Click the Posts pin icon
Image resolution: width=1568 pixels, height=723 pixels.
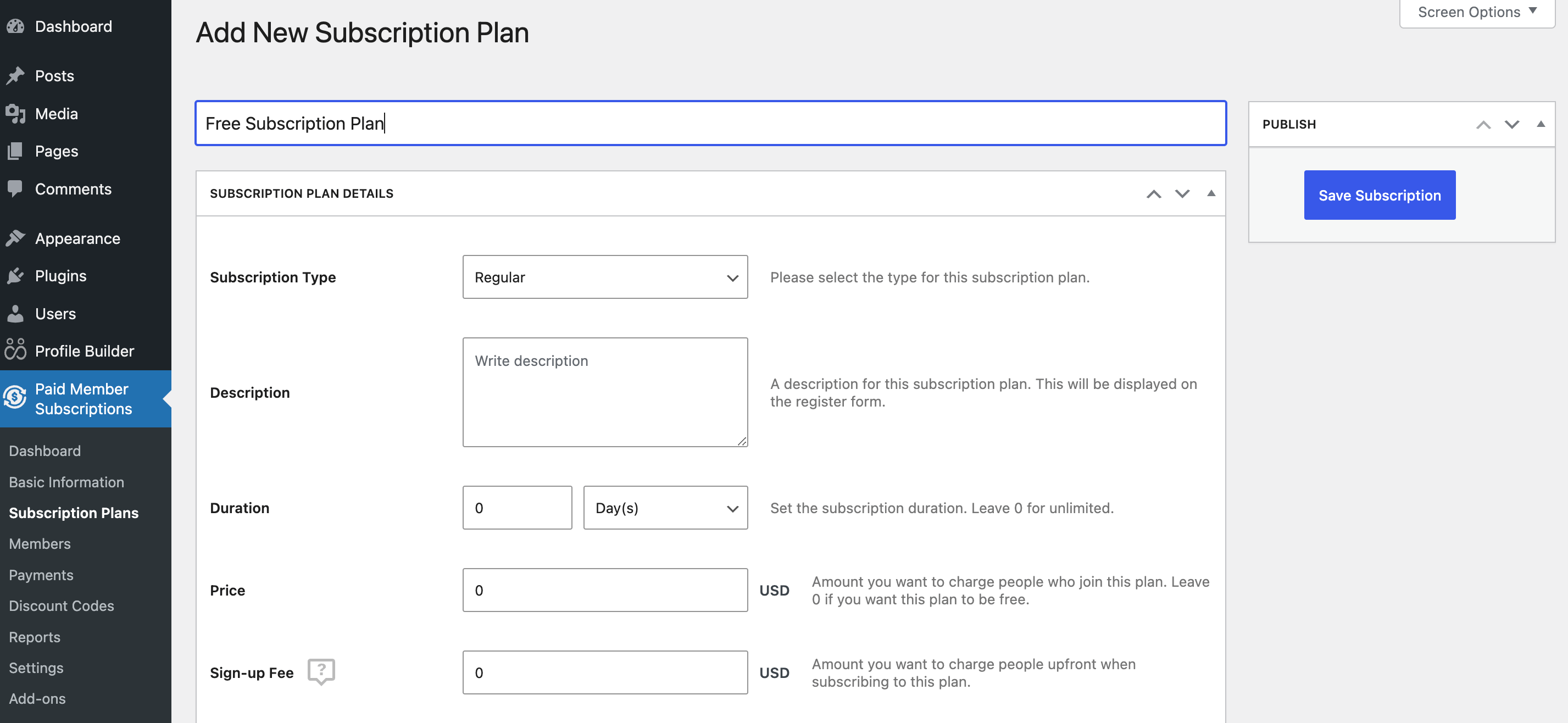click(15, 75)
